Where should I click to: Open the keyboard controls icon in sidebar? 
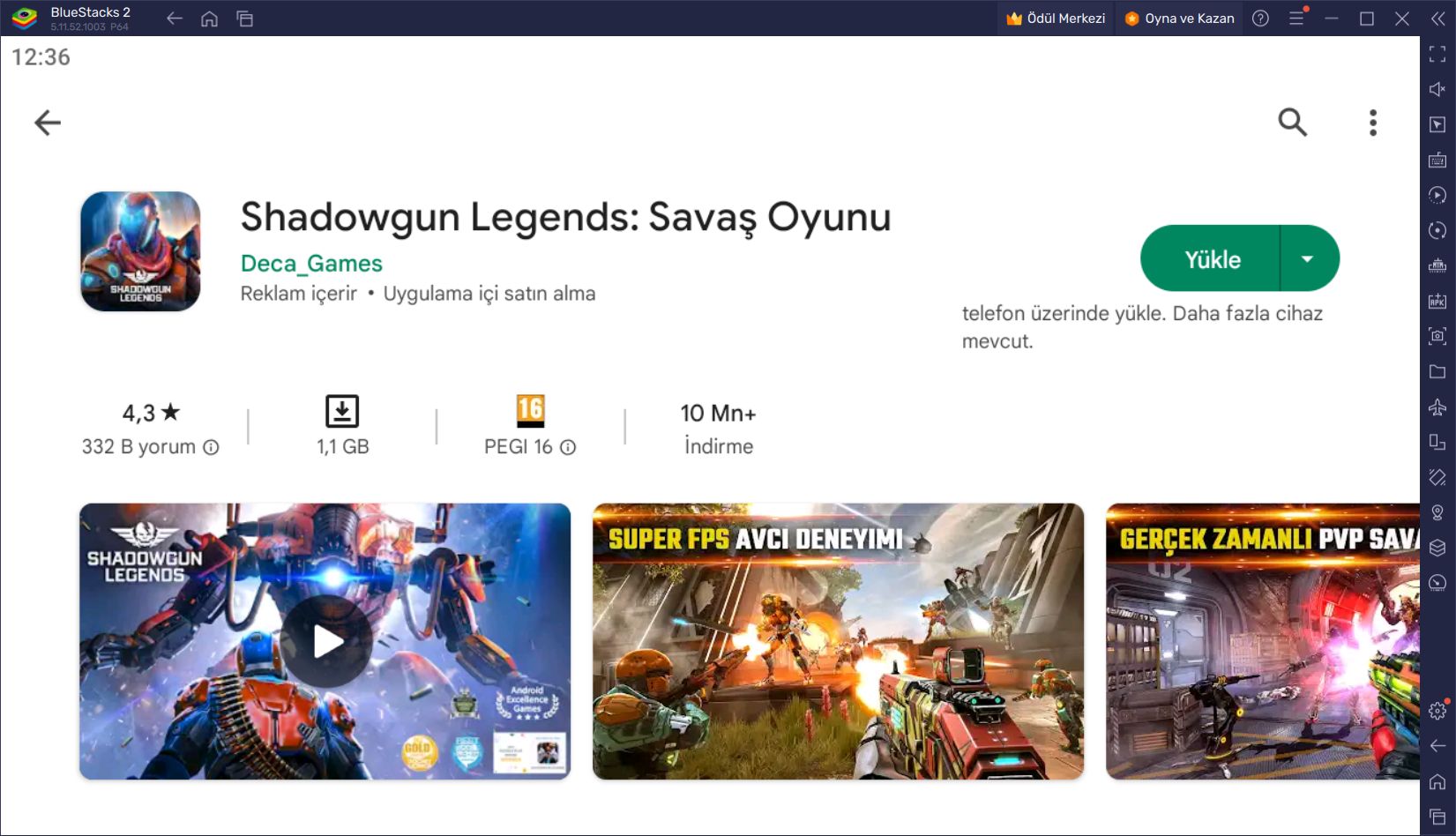coord(1437,160)
